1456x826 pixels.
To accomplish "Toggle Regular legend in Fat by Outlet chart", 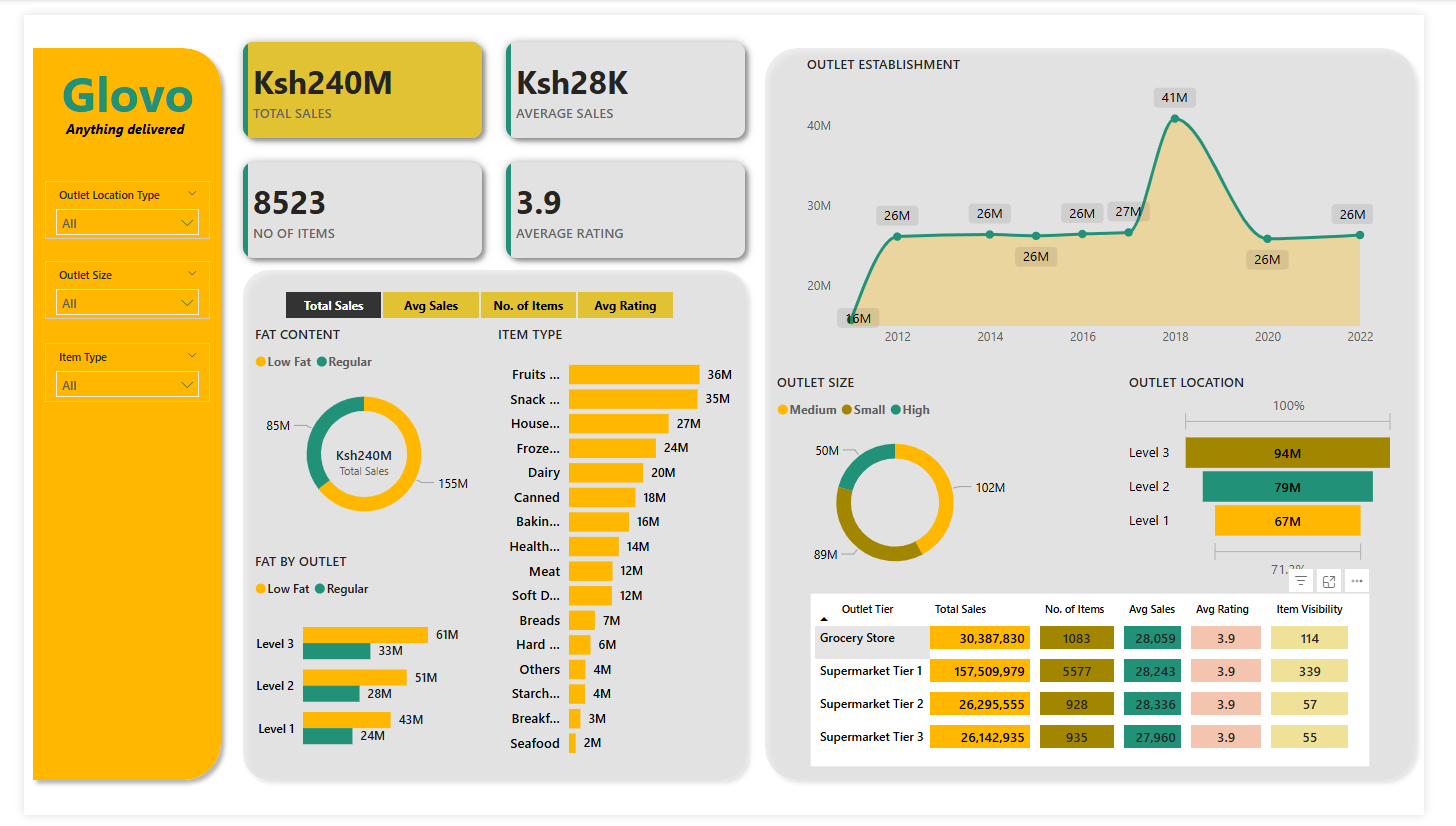I will click(342, 589).
